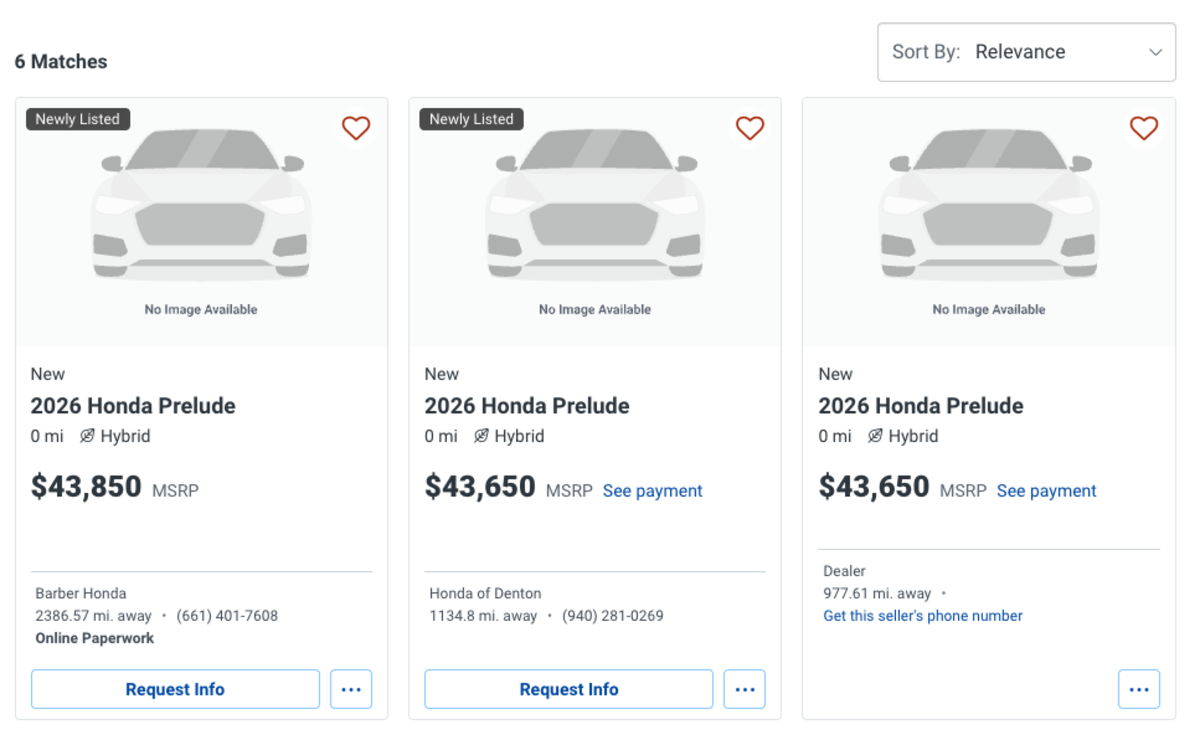Viewport: 1200px width, 740px height.
Task: Click the hybrid leaf icon on the first listing
Action: click(x=87, y=436)
